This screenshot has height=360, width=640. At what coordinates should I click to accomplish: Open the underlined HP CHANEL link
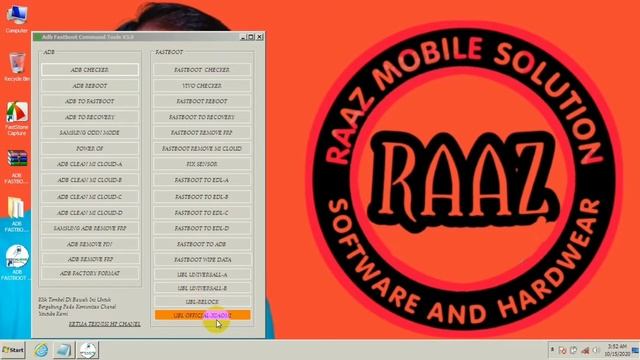pos(104,324)
